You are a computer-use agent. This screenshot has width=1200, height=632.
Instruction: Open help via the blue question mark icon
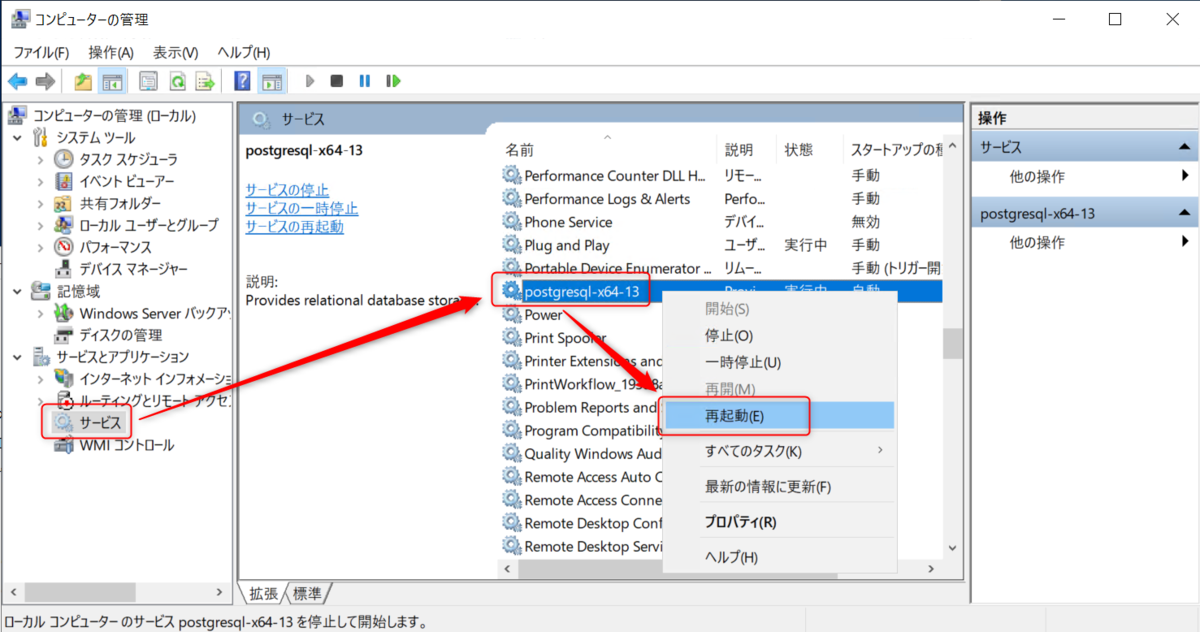[x=241, y=80]
